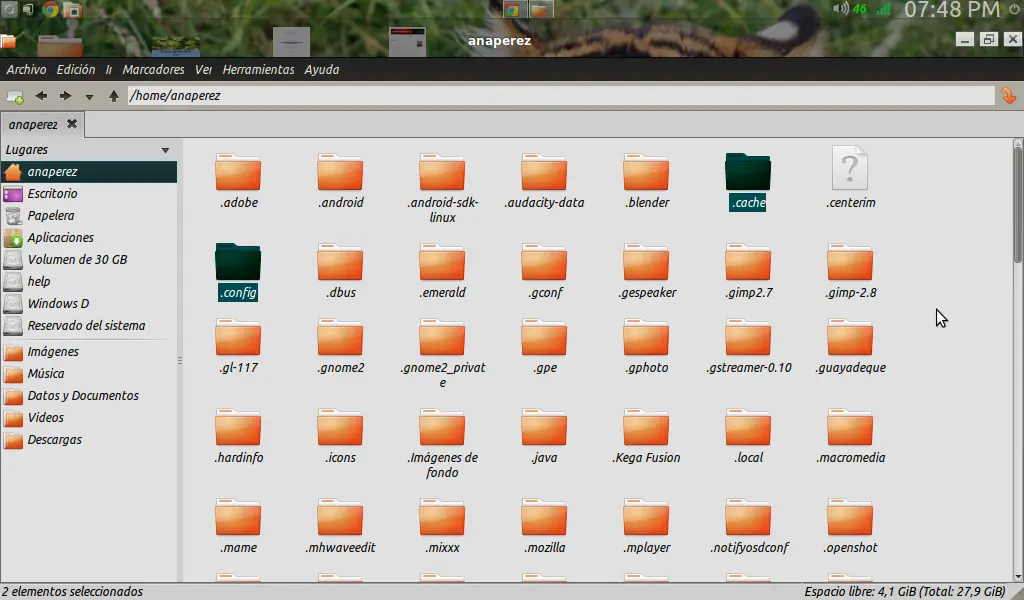Screen dimensions: 1024x600
Task: Click the 07:48 PM clock
Action: pyautogui.click(x=952, y=9)
